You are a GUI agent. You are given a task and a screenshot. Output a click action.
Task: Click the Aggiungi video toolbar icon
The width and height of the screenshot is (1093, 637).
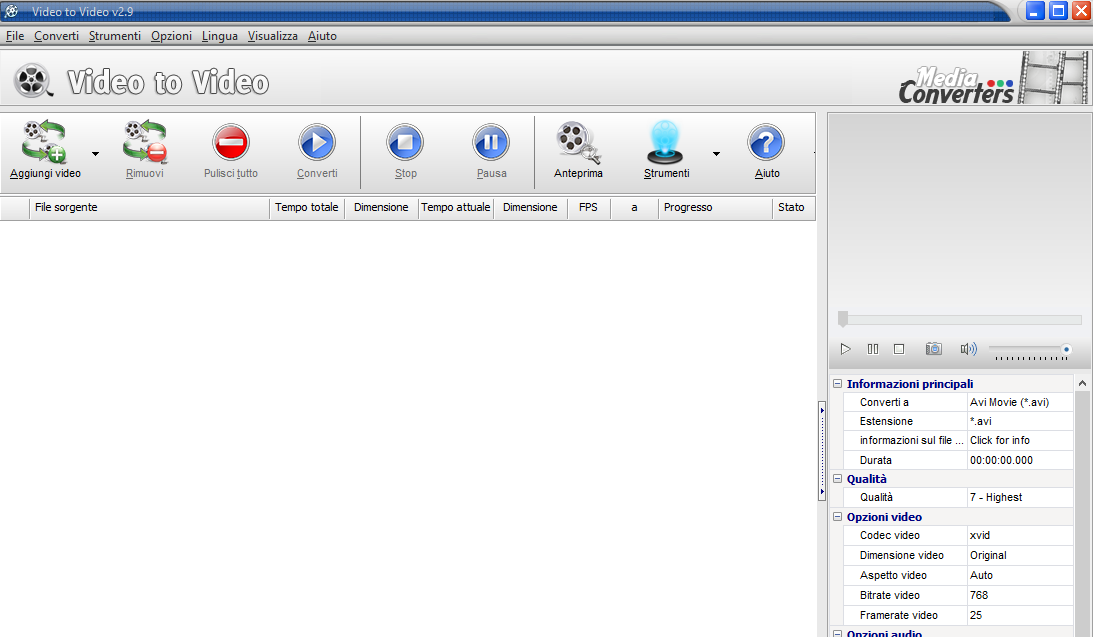coord(45,141)
